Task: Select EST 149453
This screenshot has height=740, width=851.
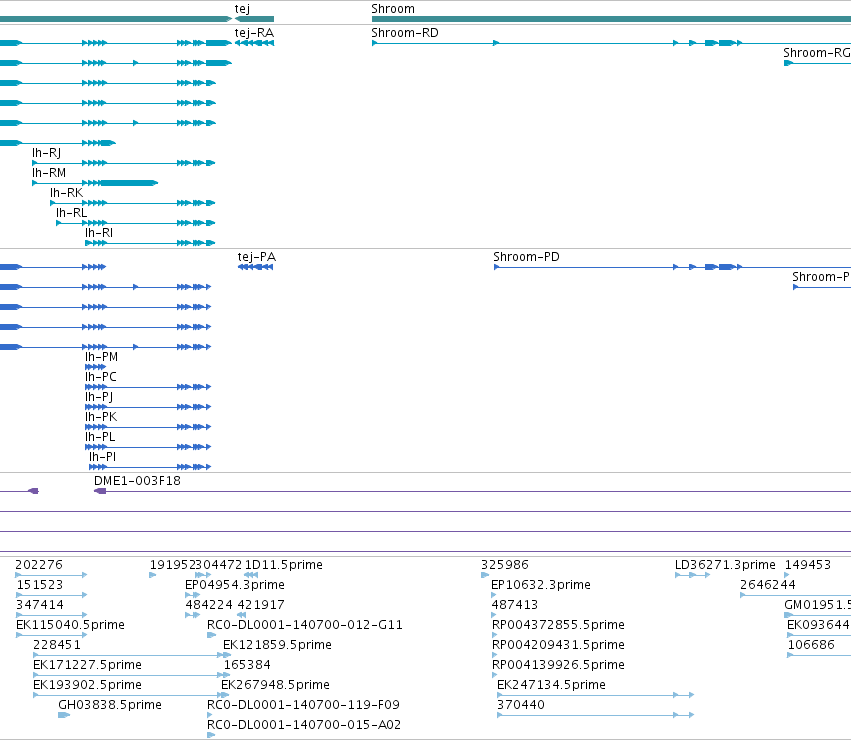Action: pos(808,565)
